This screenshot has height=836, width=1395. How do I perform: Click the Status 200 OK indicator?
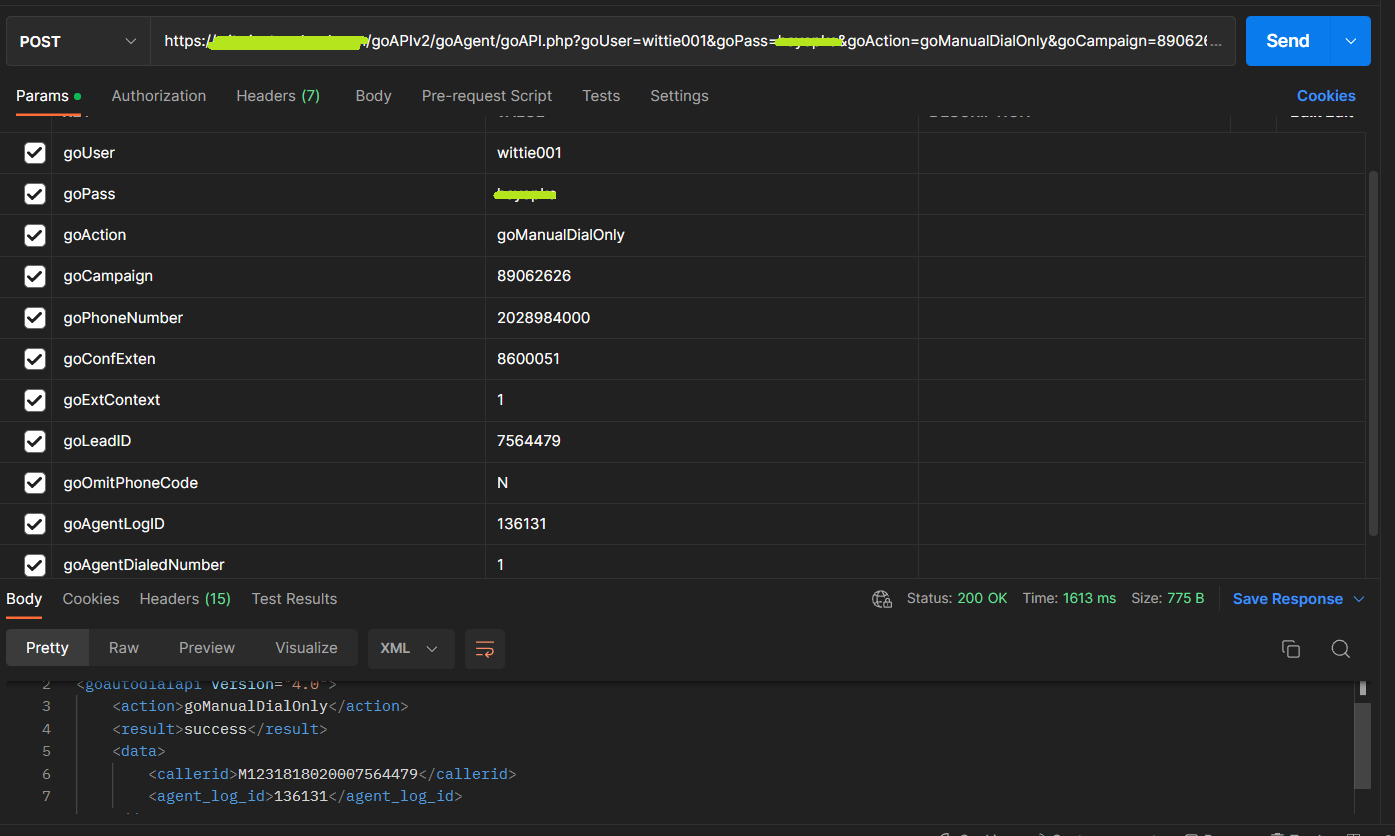click(957, 599)
